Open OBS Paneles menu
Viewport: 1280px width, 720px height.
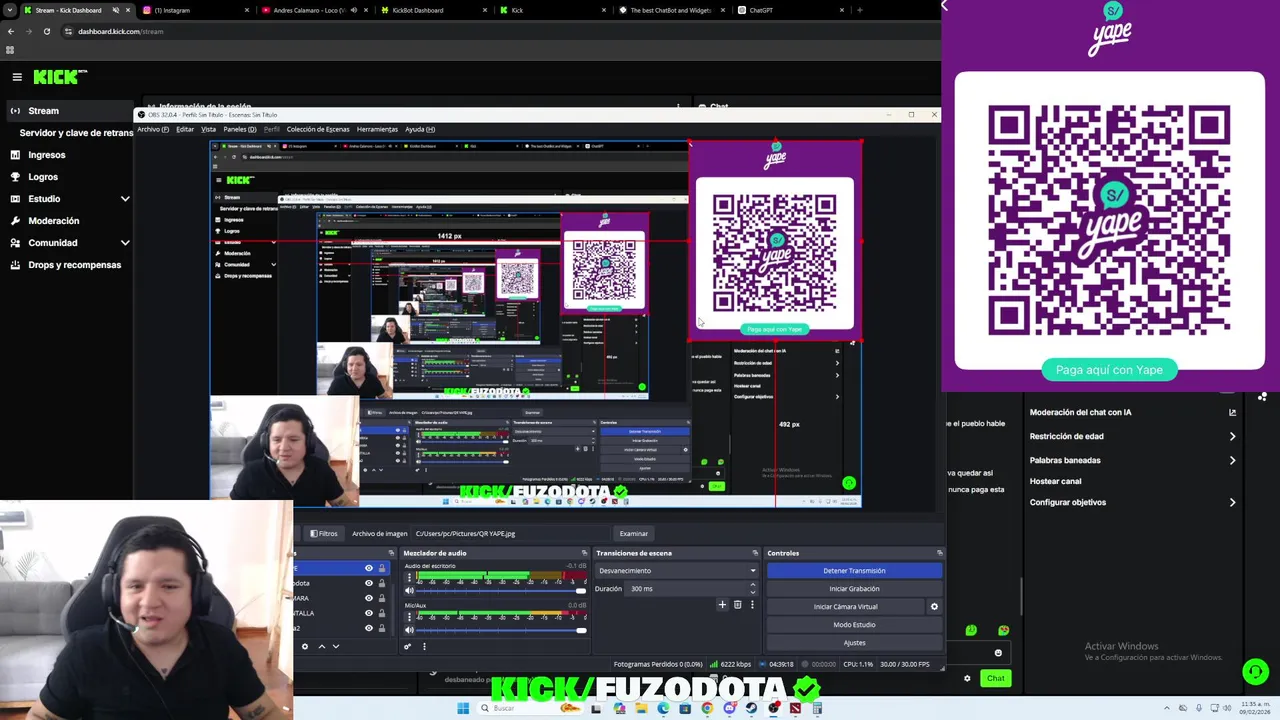tap(239, 129)
